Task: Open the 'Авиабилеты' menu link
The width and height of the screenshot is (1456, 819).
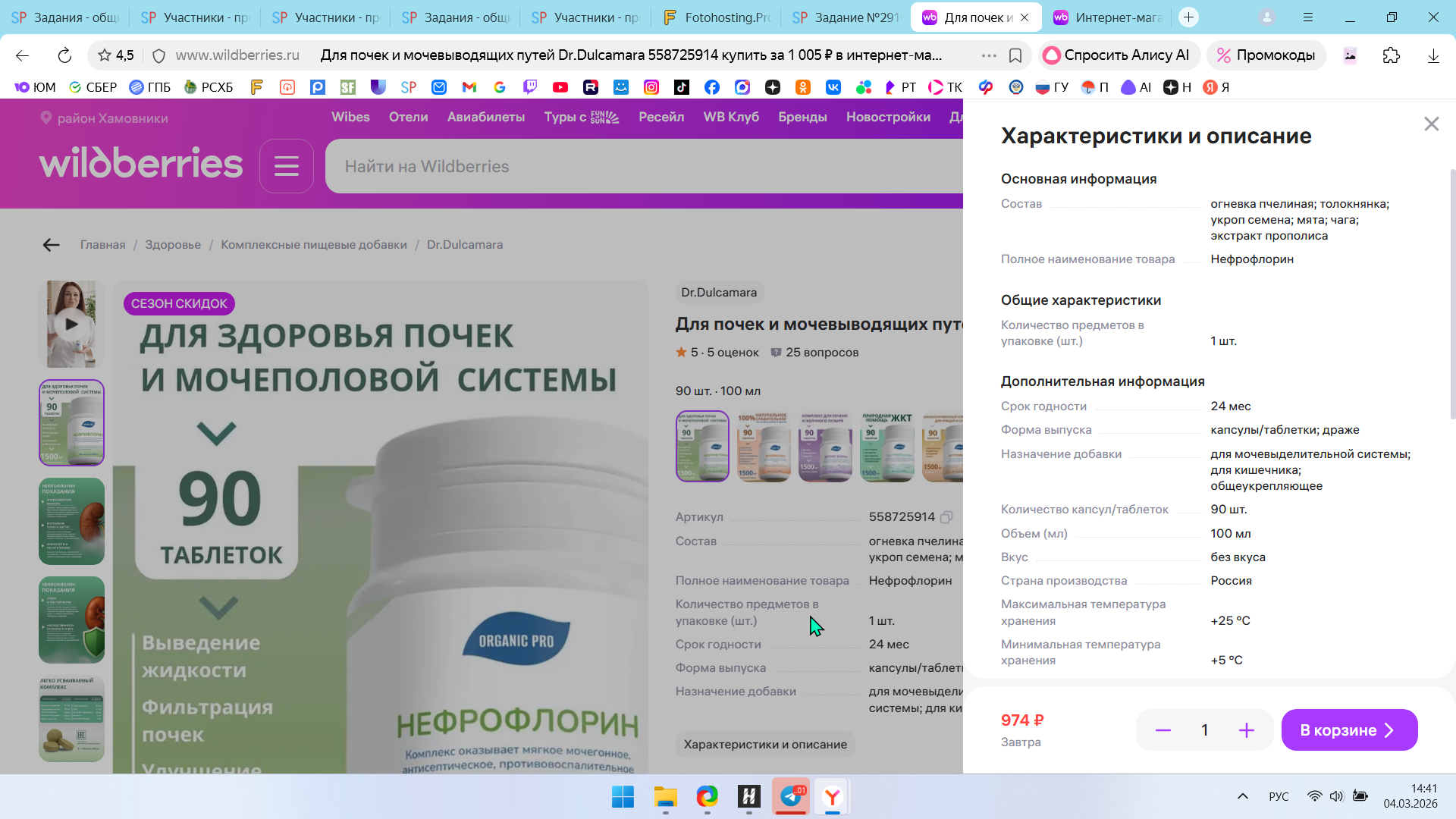Action: [485, 117]
